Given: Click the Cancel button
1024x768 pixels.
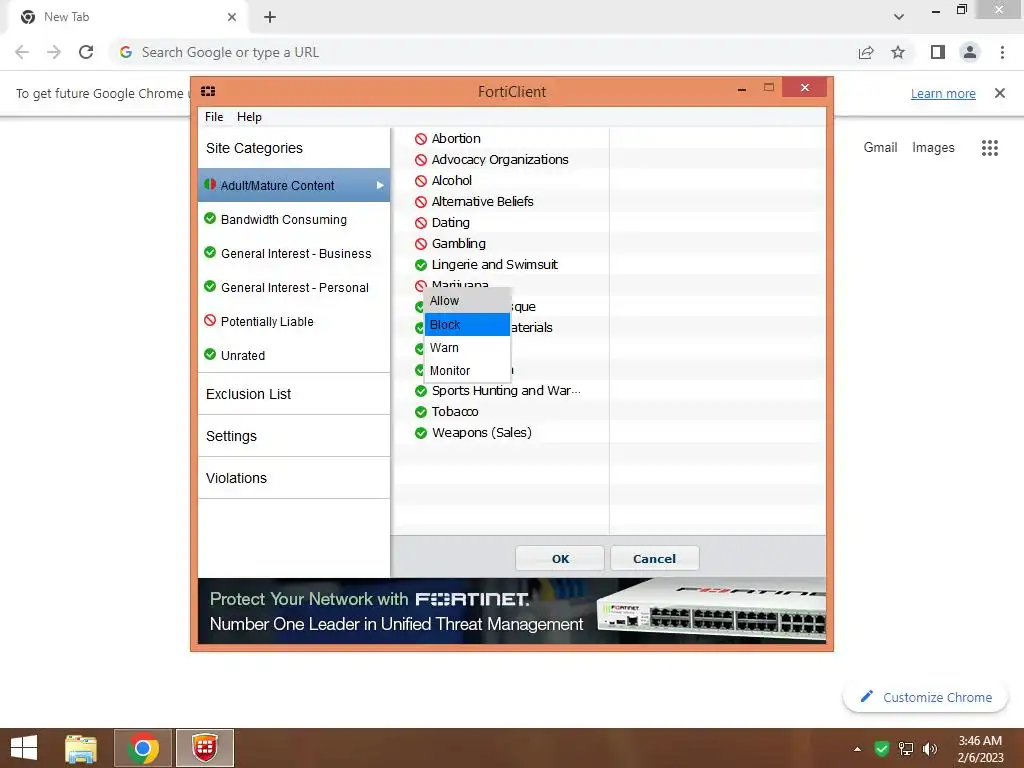Looking at the screenshot, I should 654,559.
